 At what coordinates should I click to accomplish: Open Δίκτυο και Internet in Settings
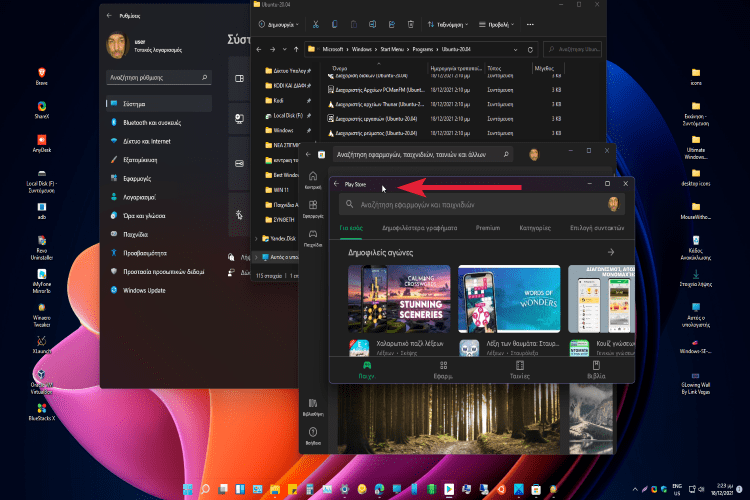point(159,141)
